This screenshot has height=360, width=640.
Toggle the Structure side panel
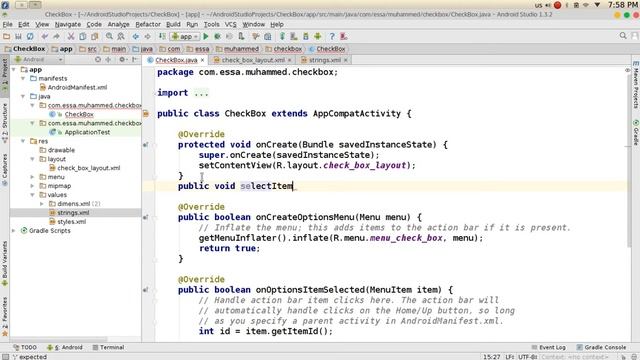coord(4,122)
